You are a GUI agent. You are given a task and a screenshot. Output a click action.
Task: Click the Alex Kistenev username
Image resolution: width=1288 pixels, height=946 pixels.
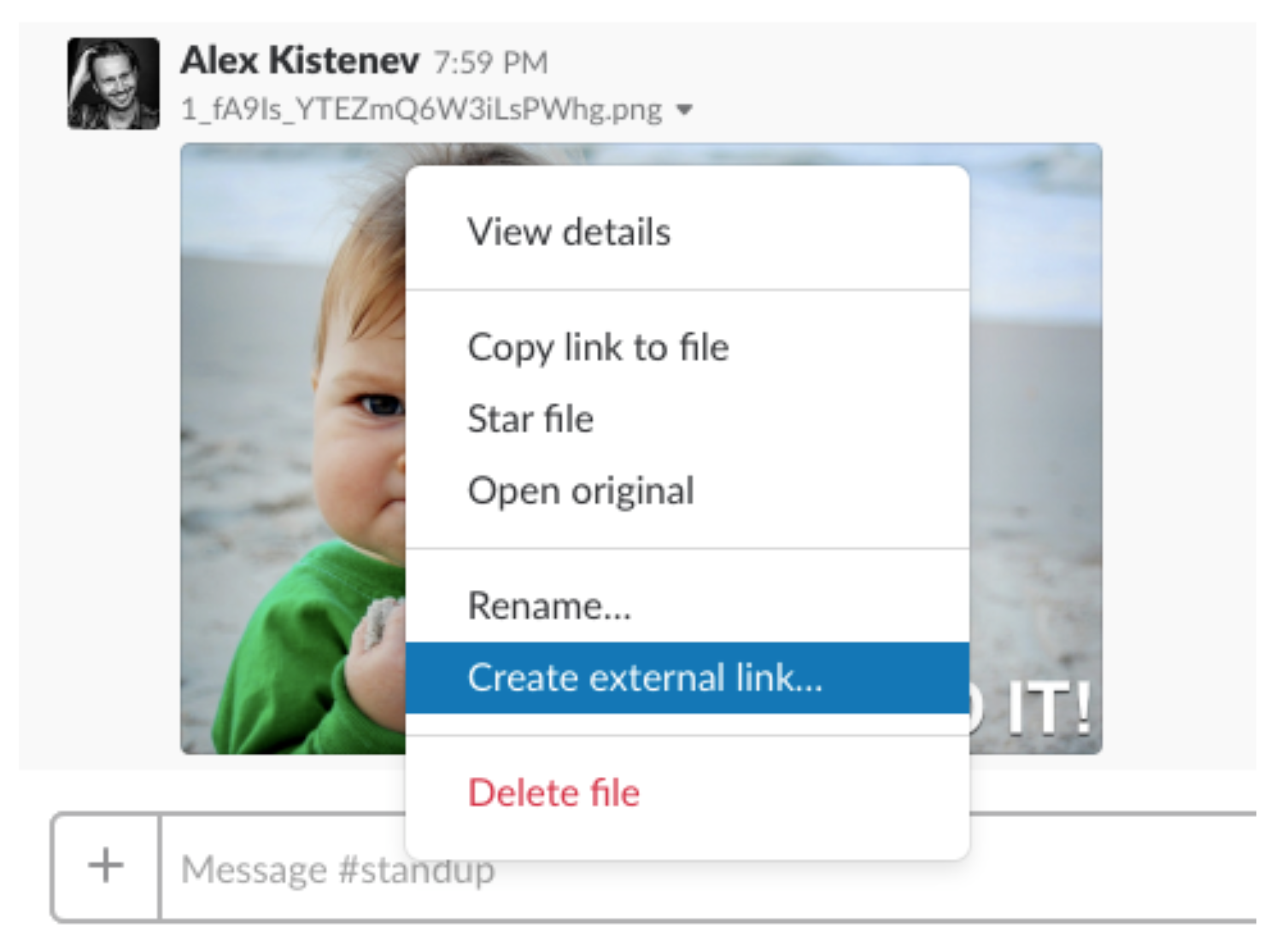[300, 61]
